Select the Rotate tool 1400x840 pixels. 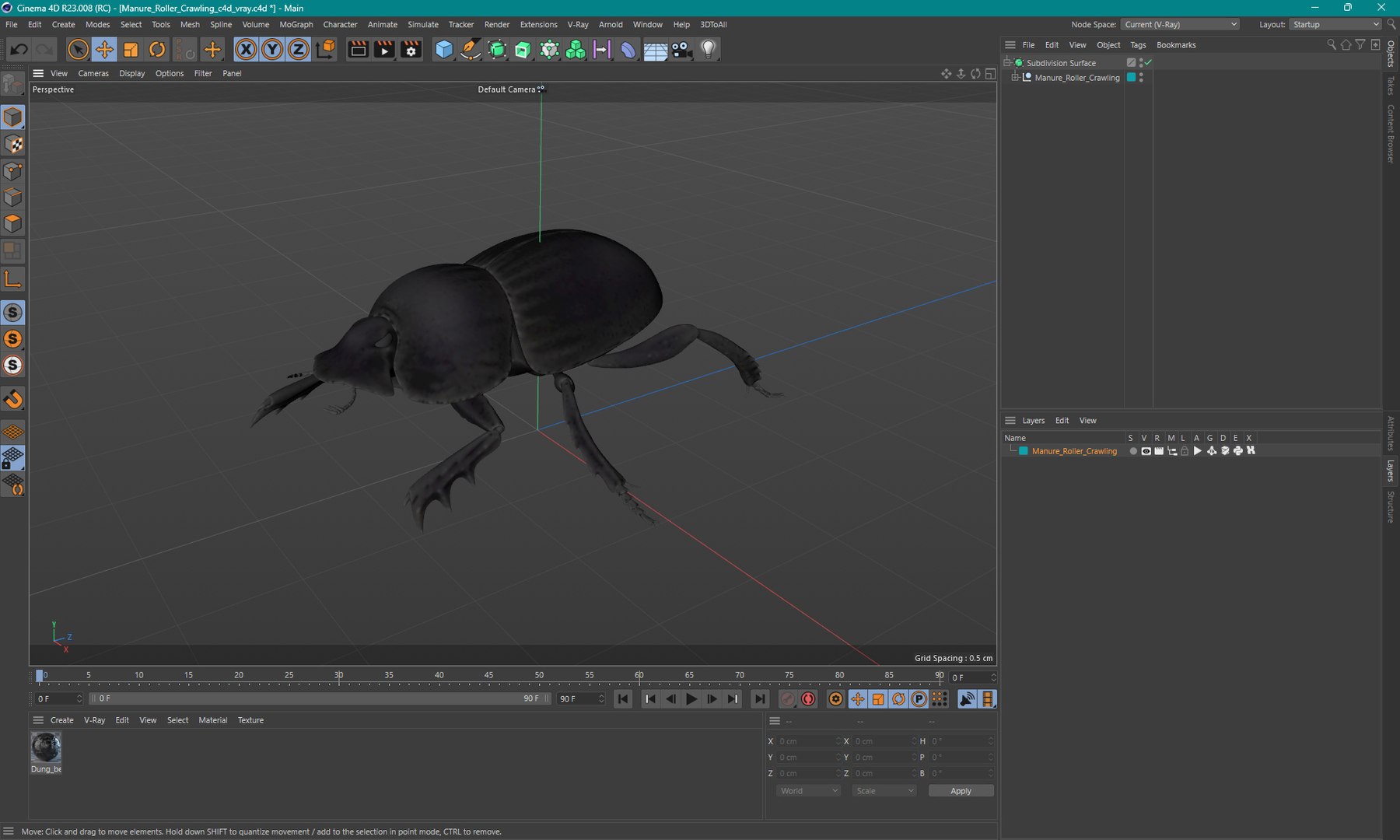[157, 50]
